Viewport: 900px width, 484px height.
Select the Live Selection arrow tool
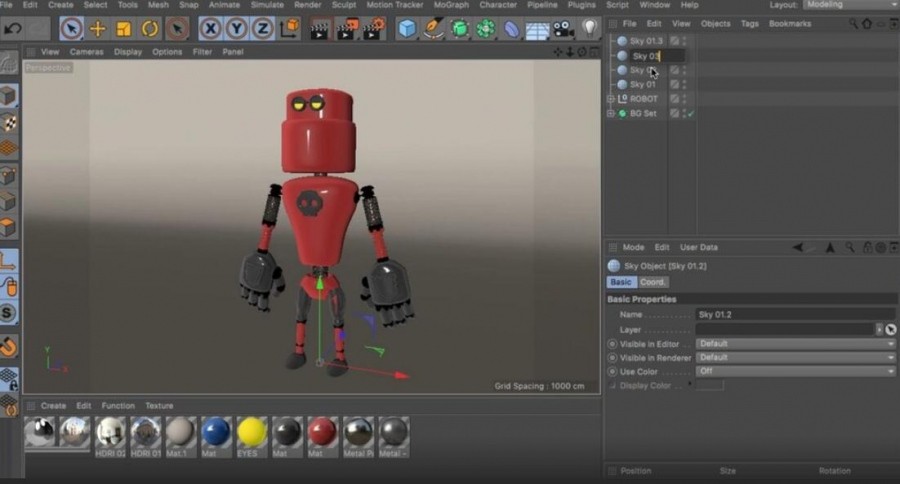tap(71, 29)
